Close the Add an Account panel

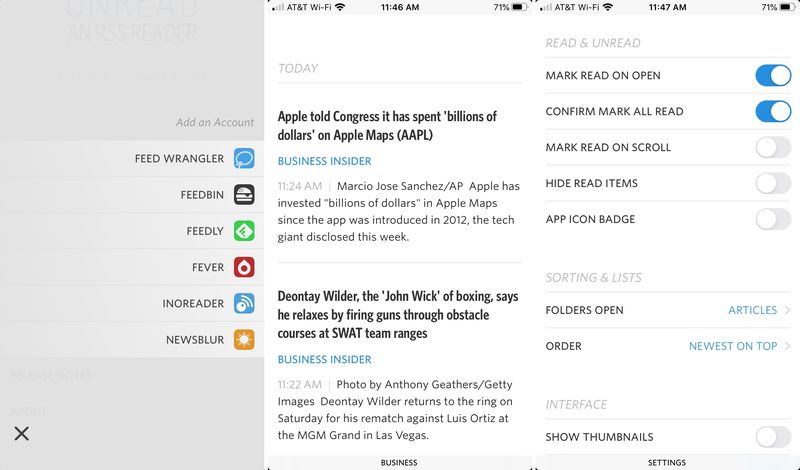[x=21, y=434]
